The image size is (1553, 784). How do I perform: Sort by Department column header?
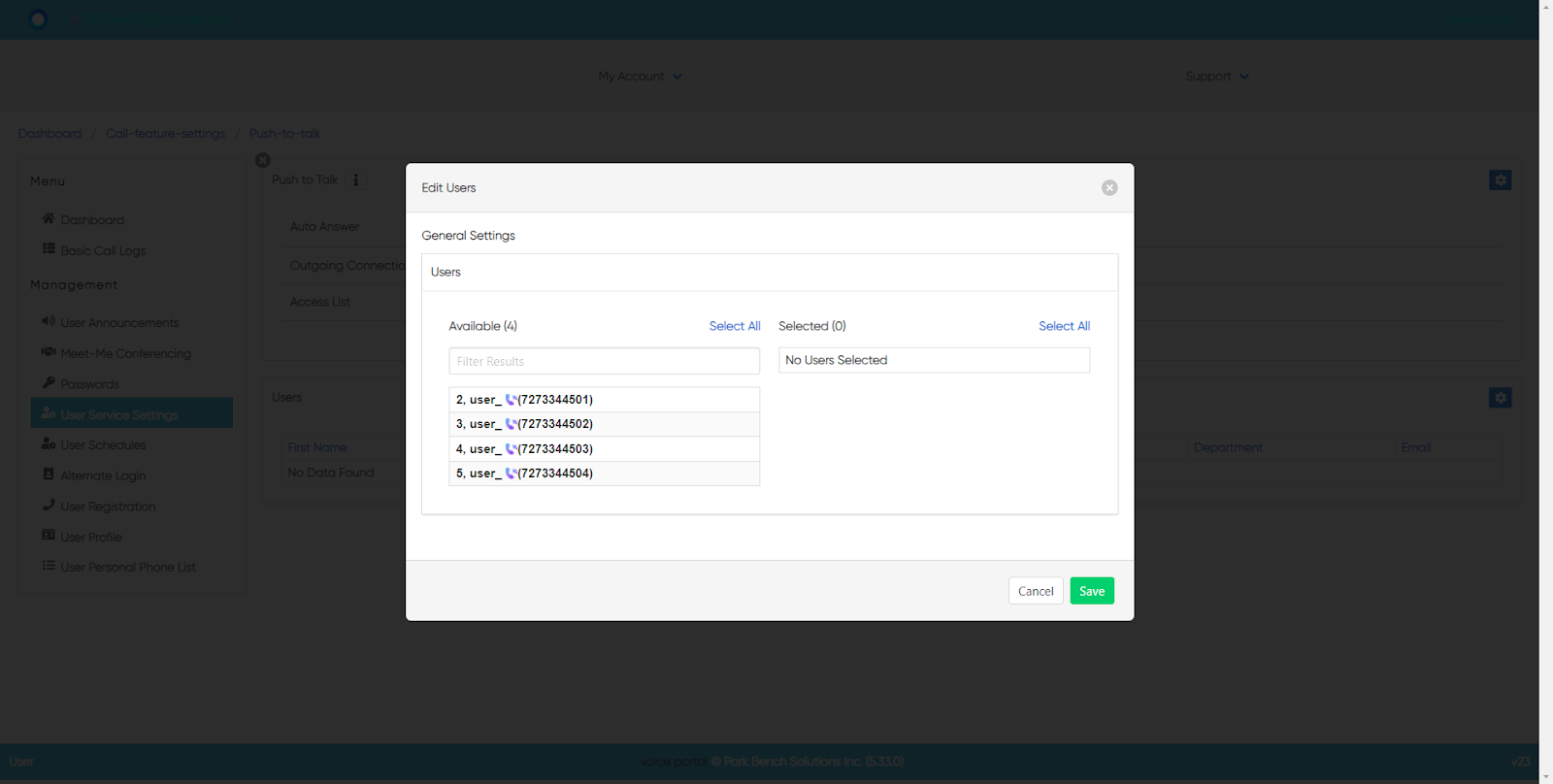(x=1228, y=447)
